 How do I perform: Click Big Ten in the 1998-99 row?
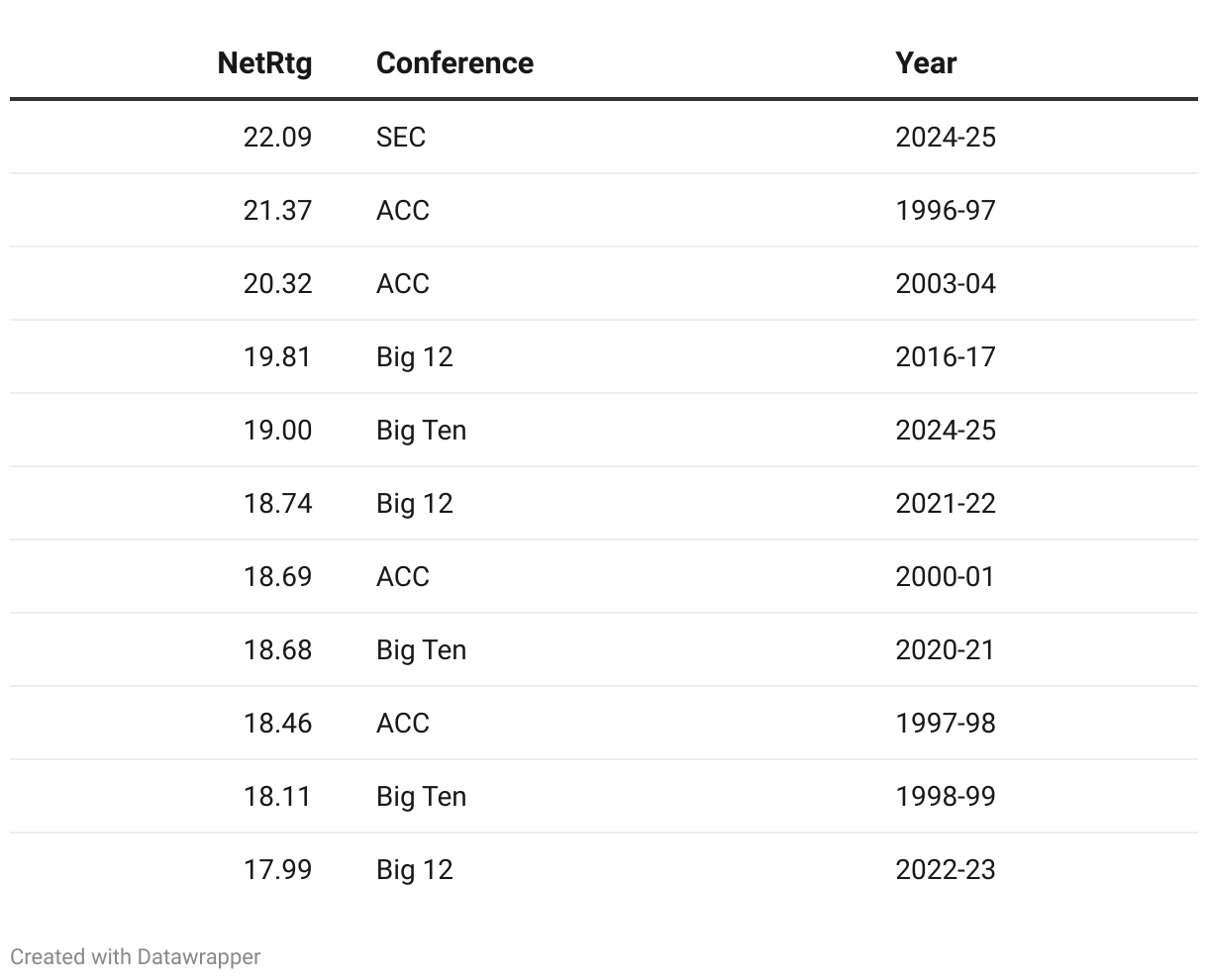point(421,796)
